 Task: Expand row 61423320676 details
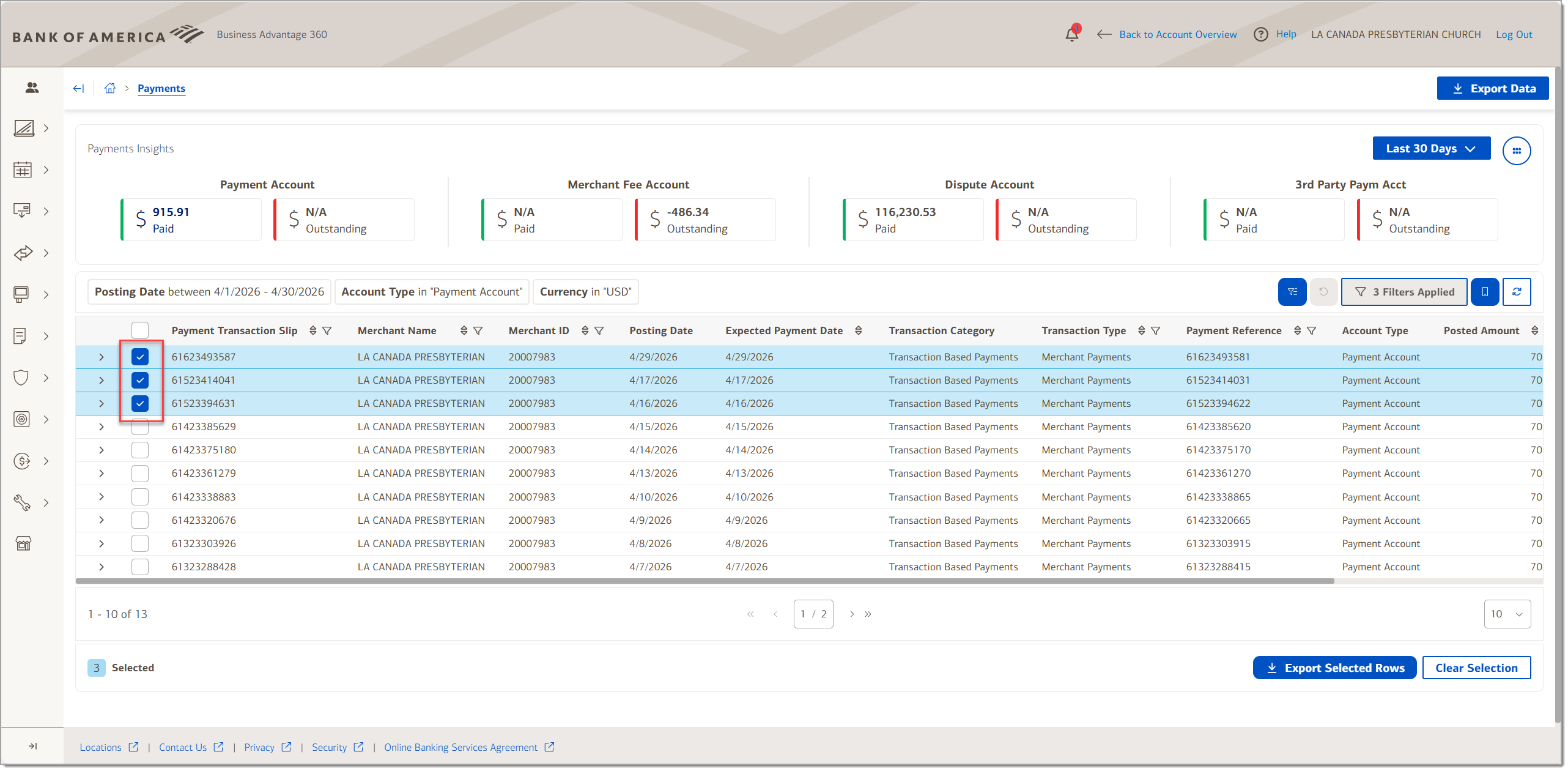102,520
